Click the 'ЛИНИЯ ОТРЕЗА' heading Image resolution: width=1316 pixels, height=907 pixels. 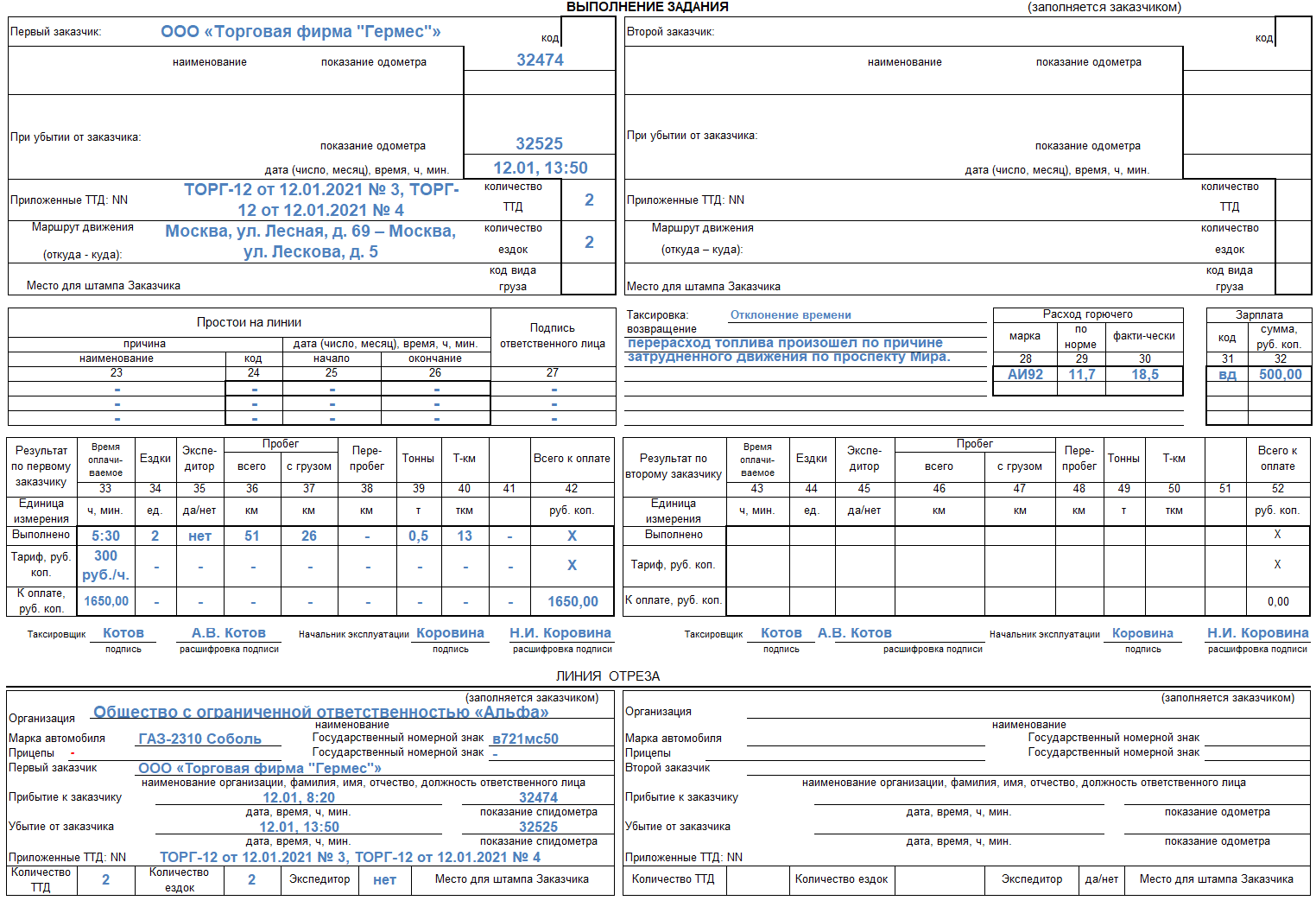[607, 676]
